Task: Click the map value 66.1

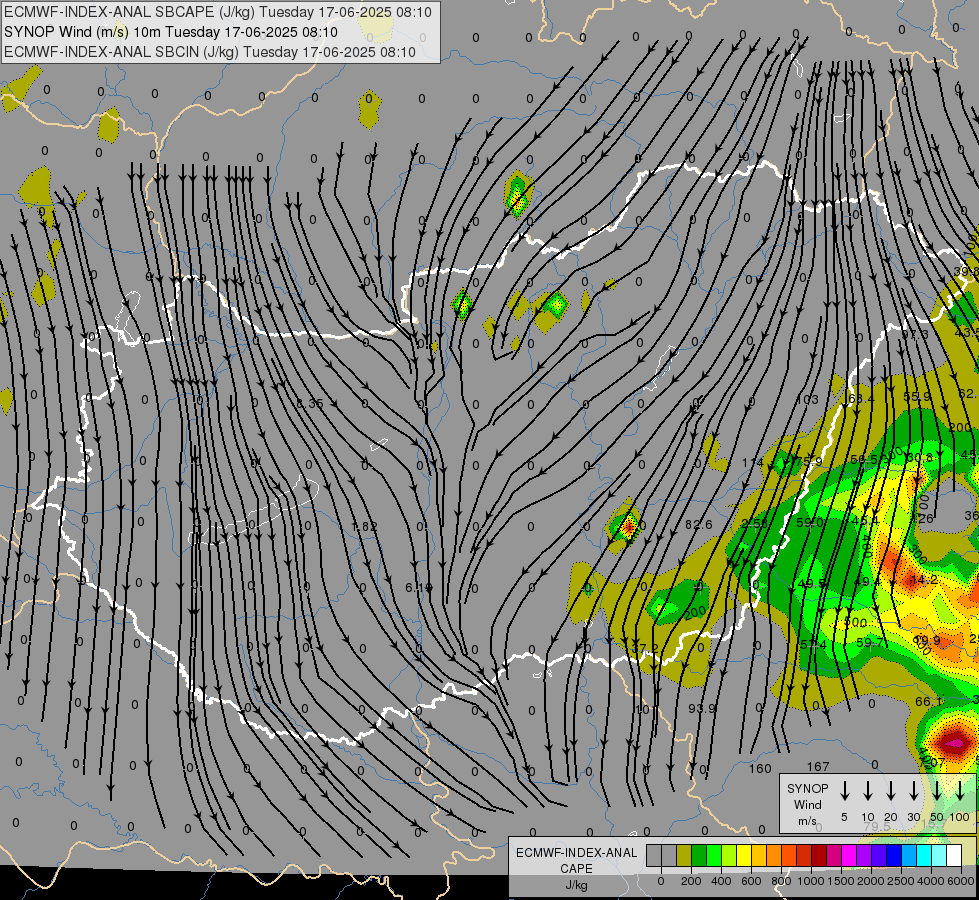Action: pyautogui.click(x=929, y=701)
